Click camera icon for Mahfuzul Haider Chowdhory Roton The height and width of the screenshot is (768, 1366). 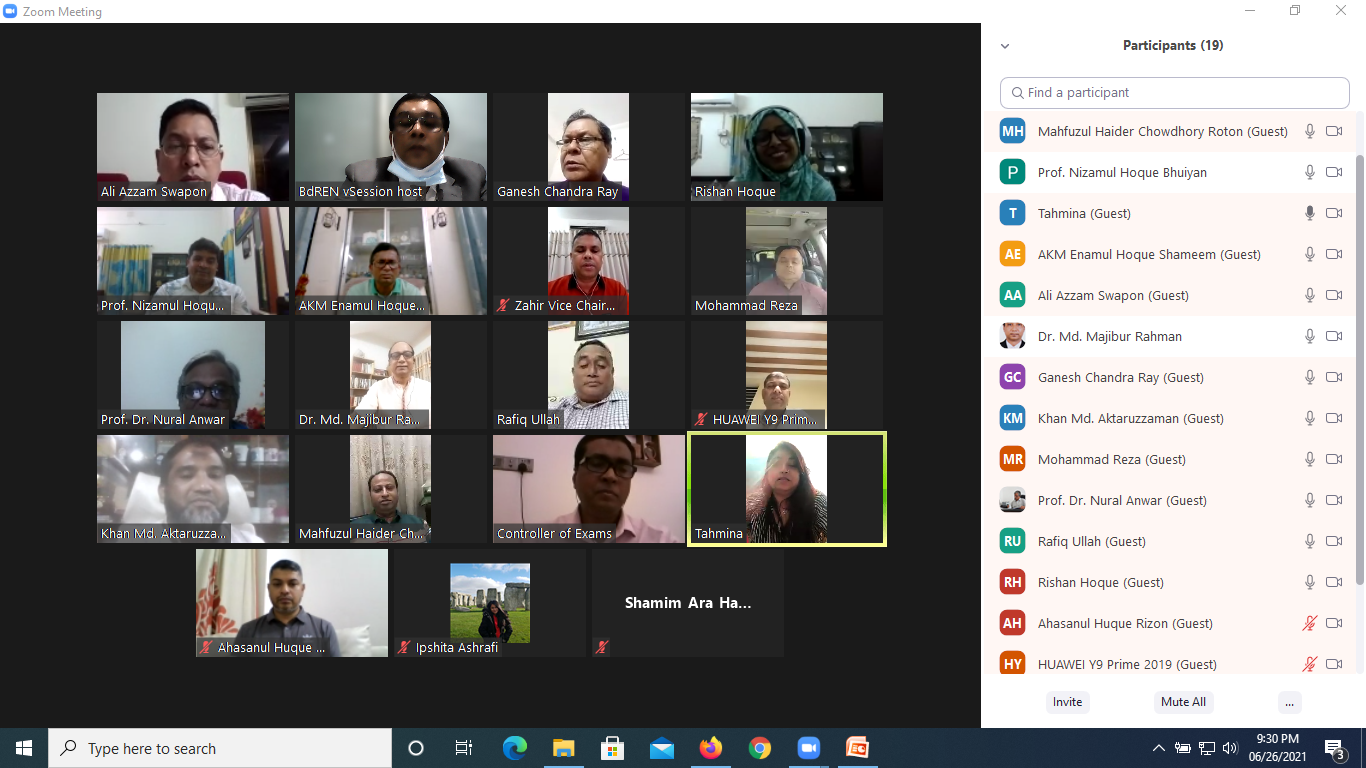tap(1334, 131)
